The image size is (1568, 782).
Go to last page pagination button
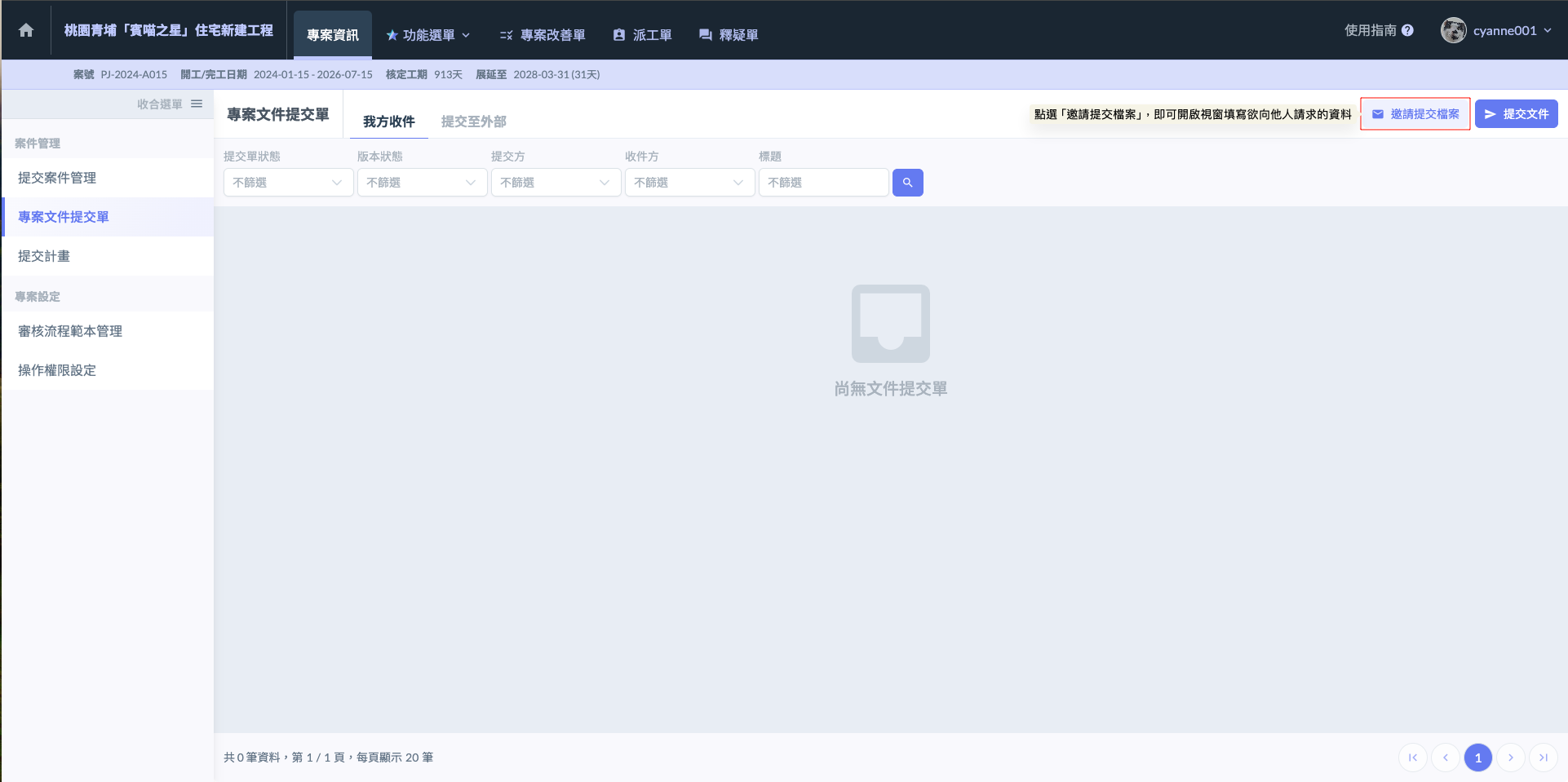1544,758
